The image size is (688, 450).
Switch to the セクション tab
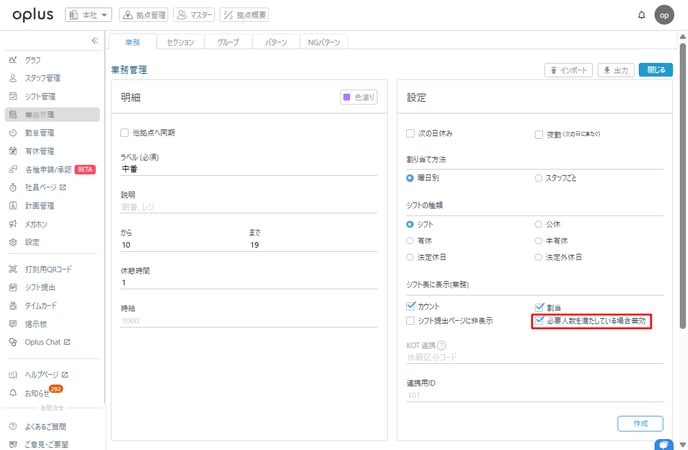[180, 42]
